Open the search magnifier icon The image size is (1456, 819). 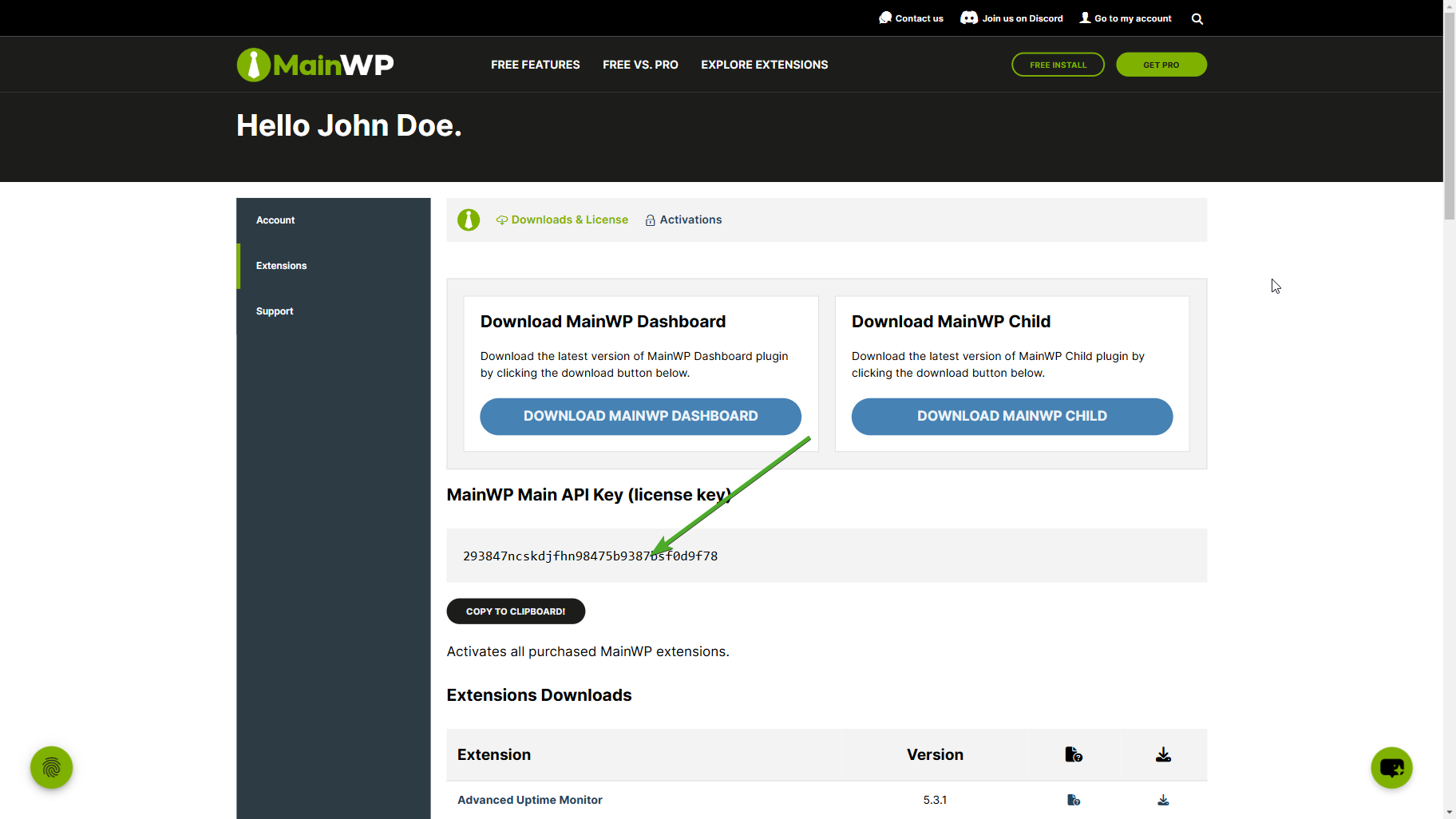tap(1197, 18)
